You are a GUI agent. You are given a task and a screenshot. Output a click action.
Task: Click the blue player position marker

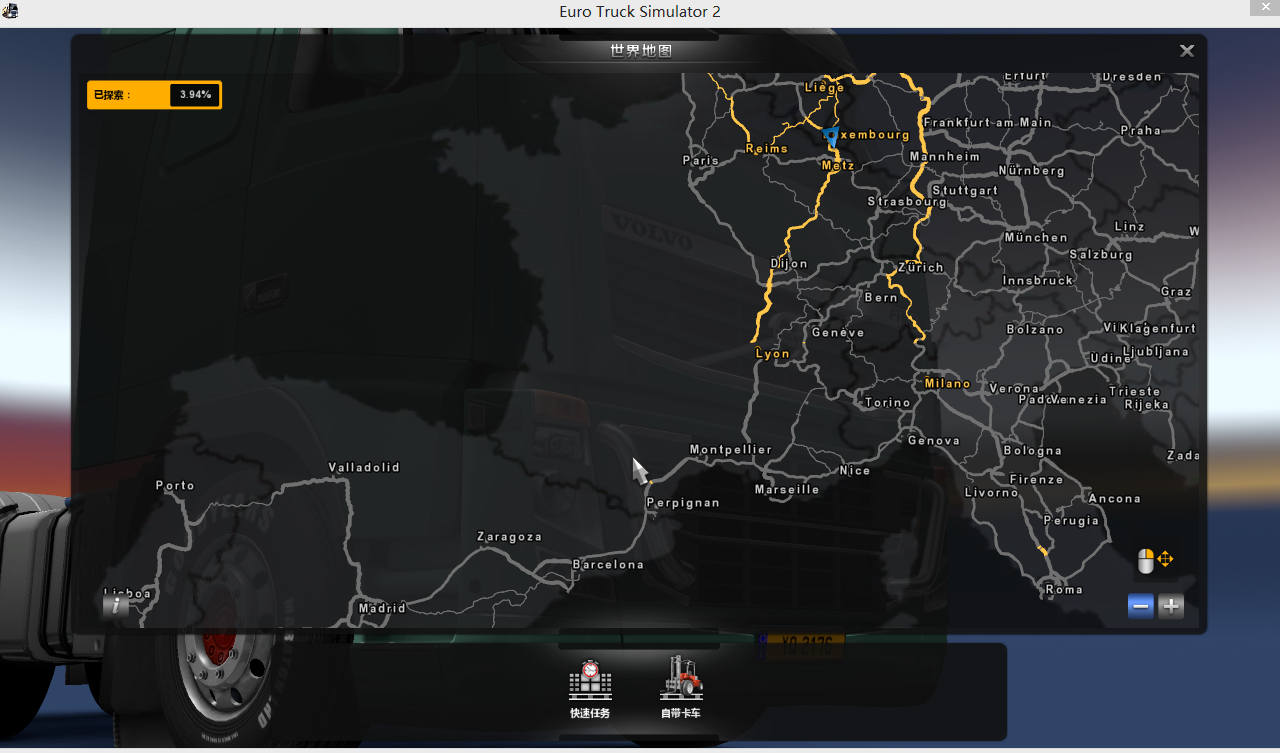pyautogui.click(x=830, y=136)
